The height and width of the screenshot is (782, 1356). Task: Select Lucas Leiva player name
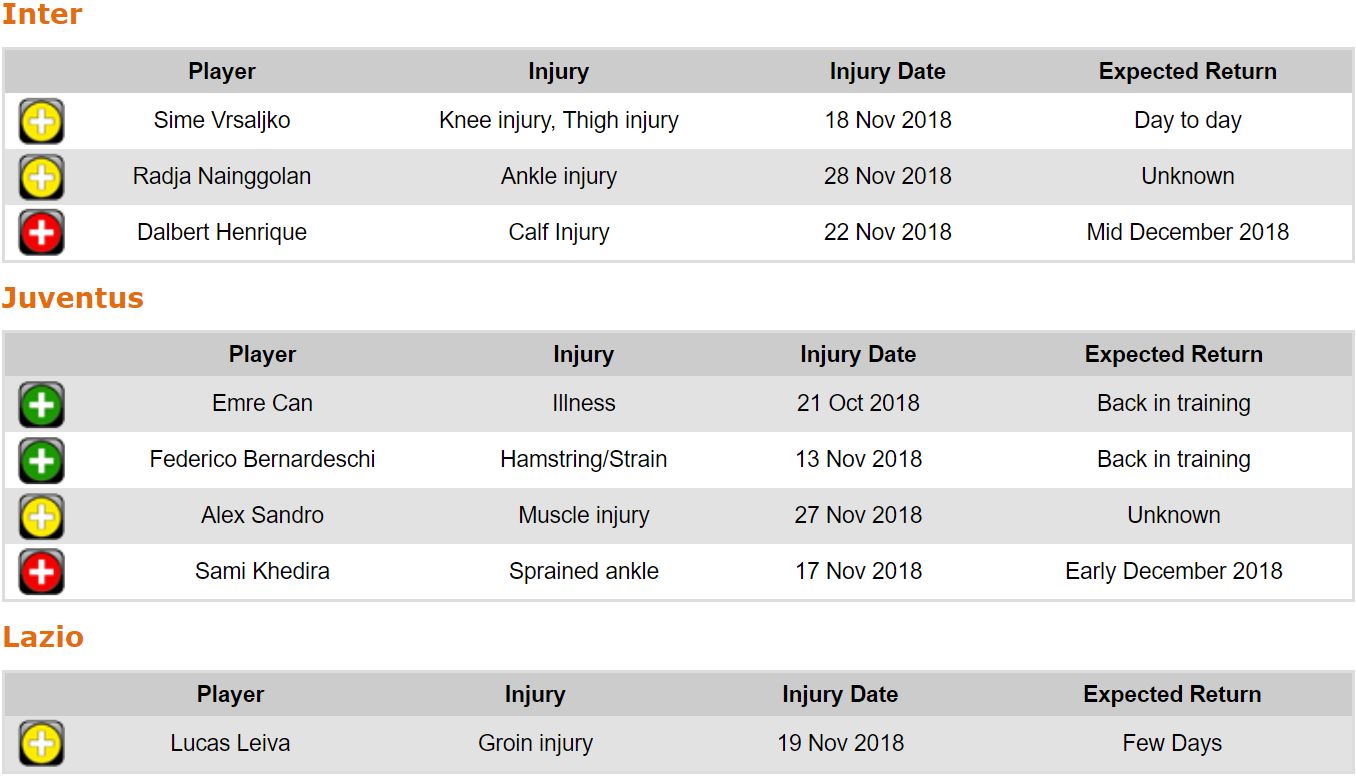[230, 743]
